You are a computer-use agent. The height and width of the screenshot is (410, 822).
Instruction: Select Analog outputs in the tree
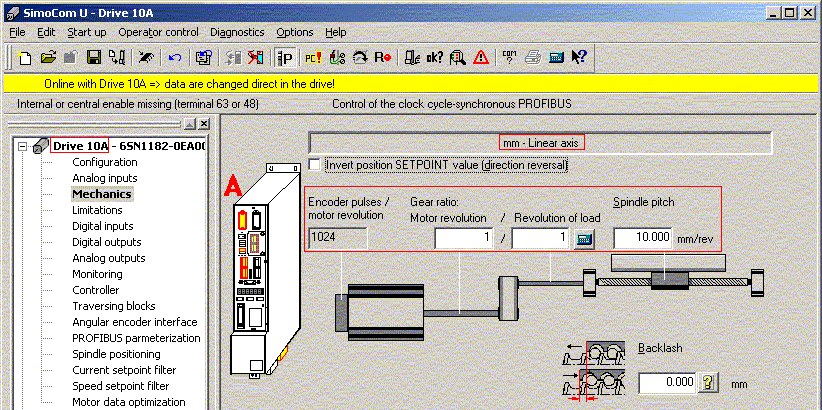point(109,258)
